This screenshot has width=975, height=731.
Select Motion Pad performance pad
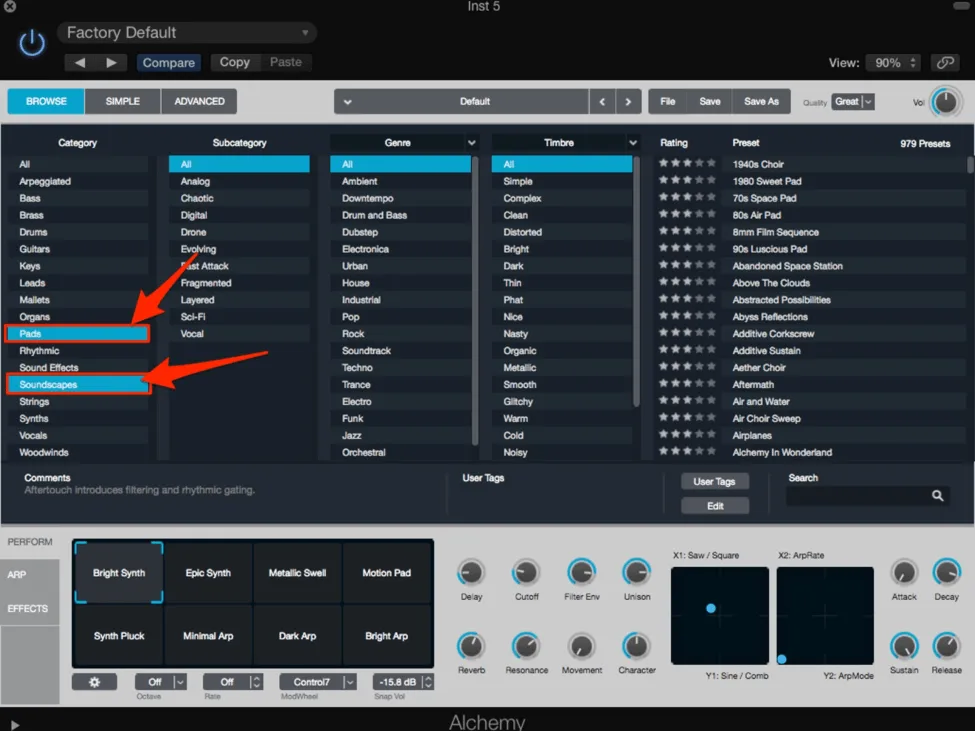387,572
